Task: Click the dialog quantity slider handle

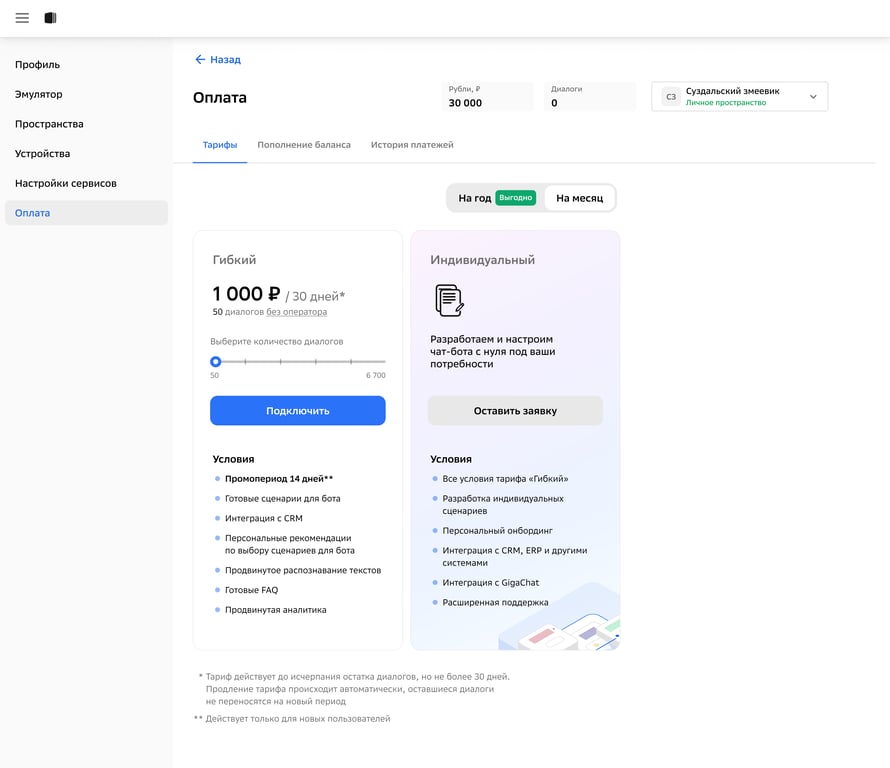Action: pyautogui.click(x=215, y=362)
